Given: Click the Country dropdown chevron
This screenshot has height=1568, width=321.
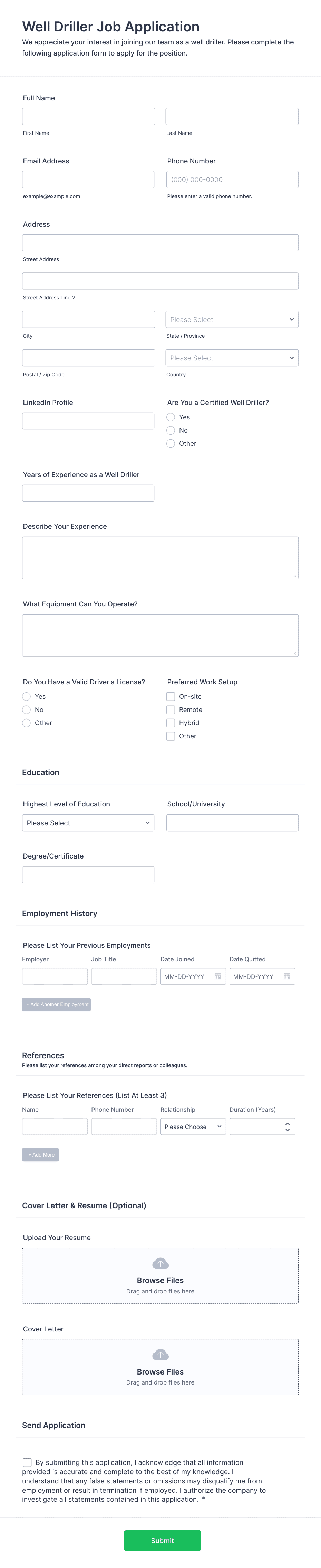Looking at the screenshot, I should tap(291, 358).
